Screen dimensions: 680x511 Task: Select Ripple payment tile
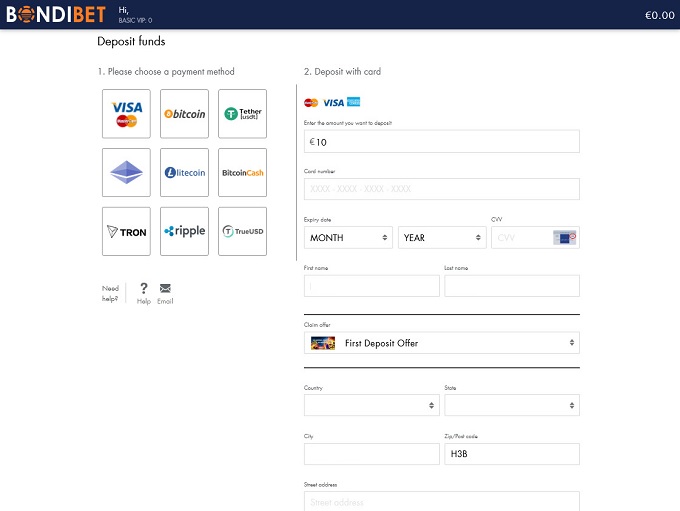click(x=184, y=231)
